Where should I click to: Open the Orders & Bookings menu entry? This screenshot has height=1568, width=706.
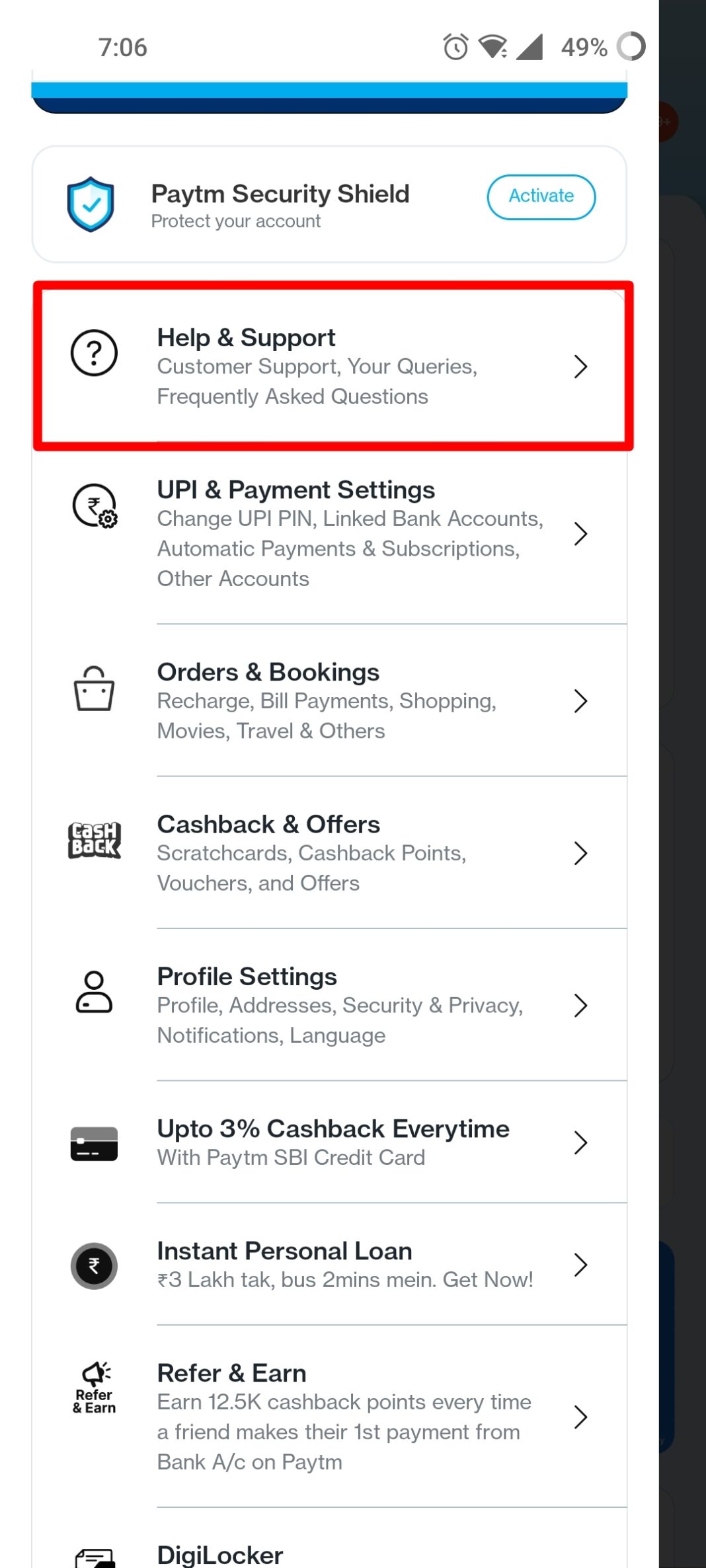[331, 700]
